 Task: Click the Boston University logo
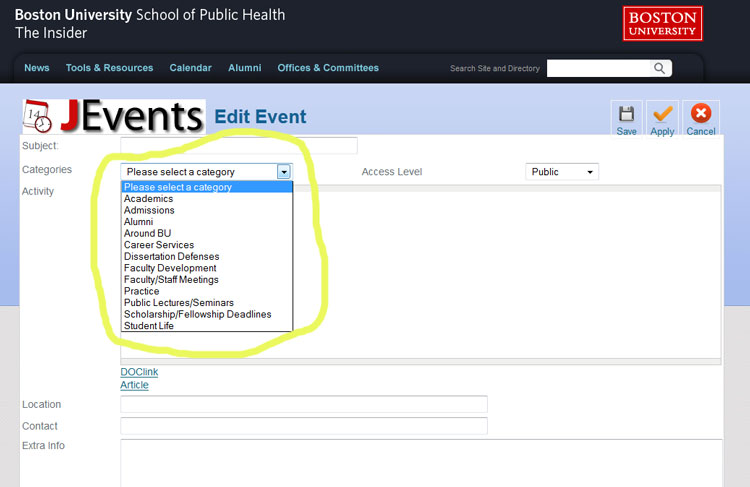(x=662, y=23)
